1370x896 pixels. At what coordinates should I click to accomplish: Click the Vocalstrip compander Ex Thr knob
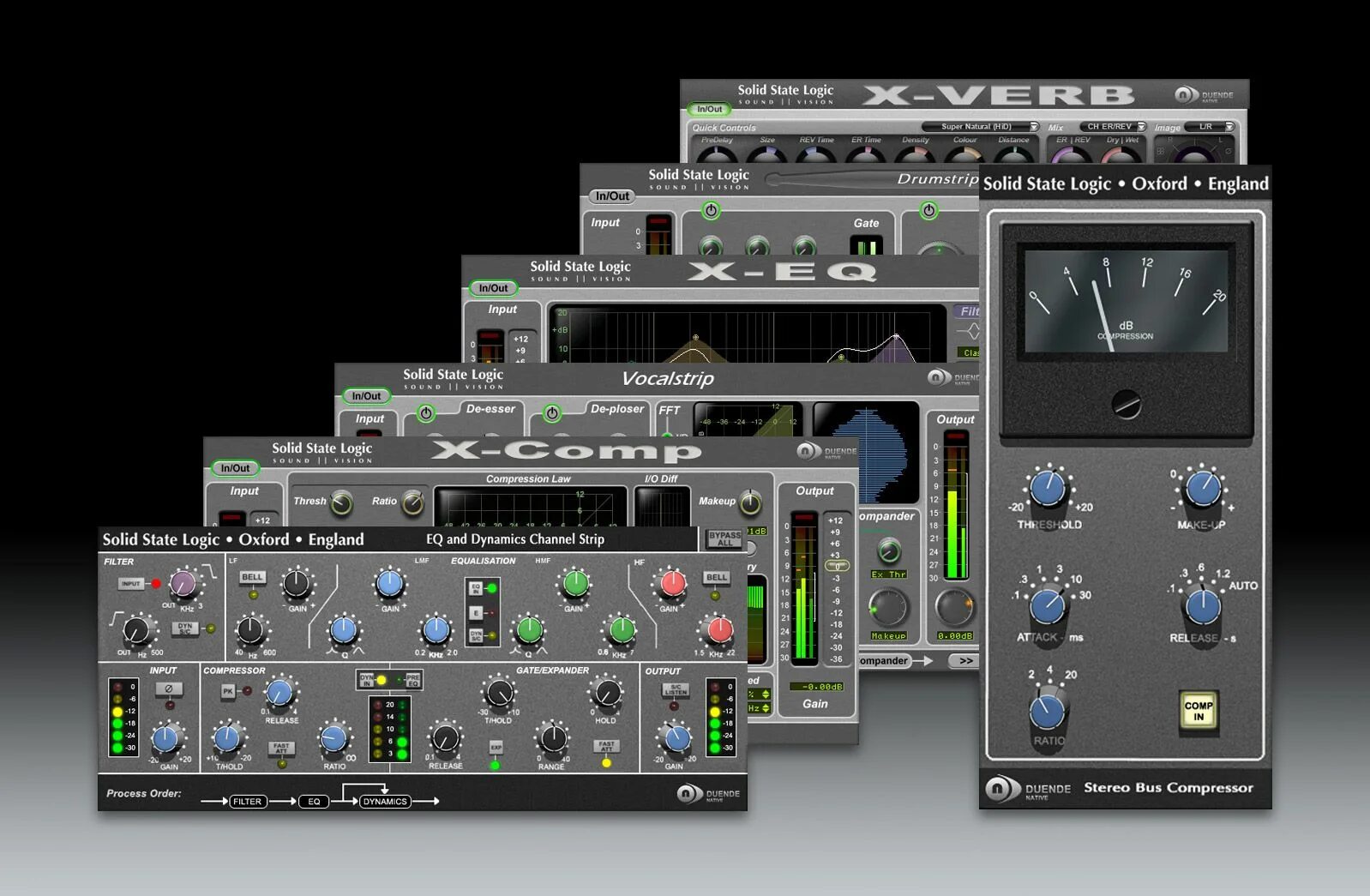tap(889, 550)
